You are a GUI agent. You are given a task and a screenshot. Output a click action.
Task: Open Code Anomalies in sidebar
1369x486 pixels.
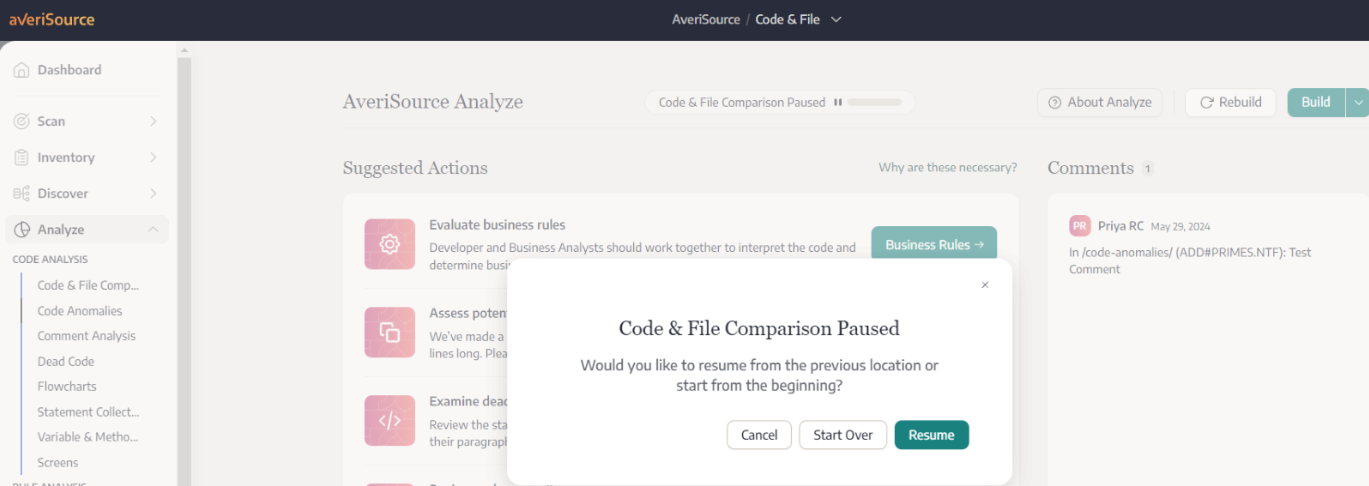80,311
